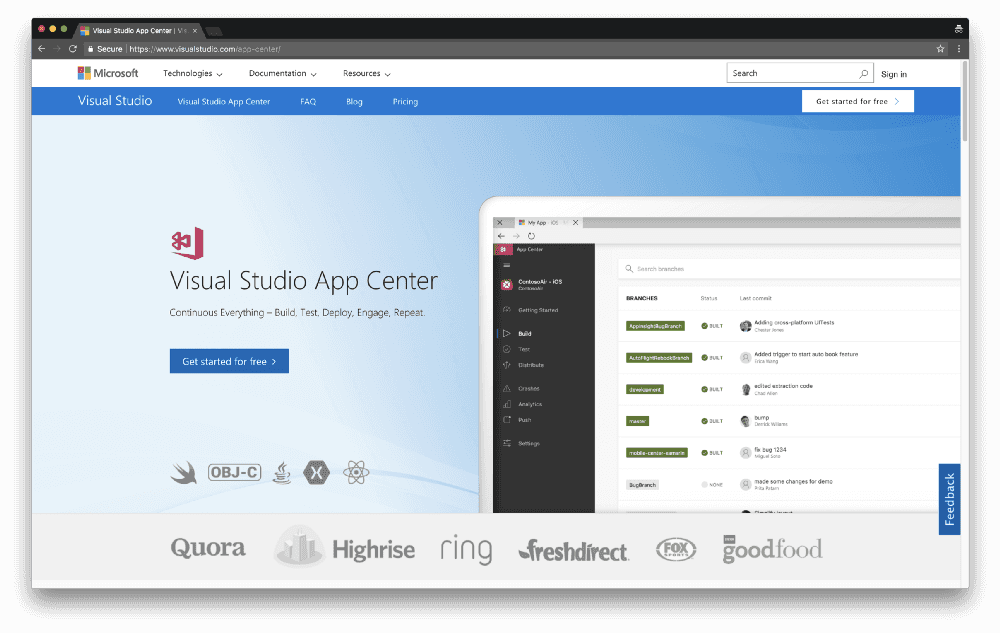Click the Microsoft logo
This screenshot has width=1000, height=633.
[108, 73]
